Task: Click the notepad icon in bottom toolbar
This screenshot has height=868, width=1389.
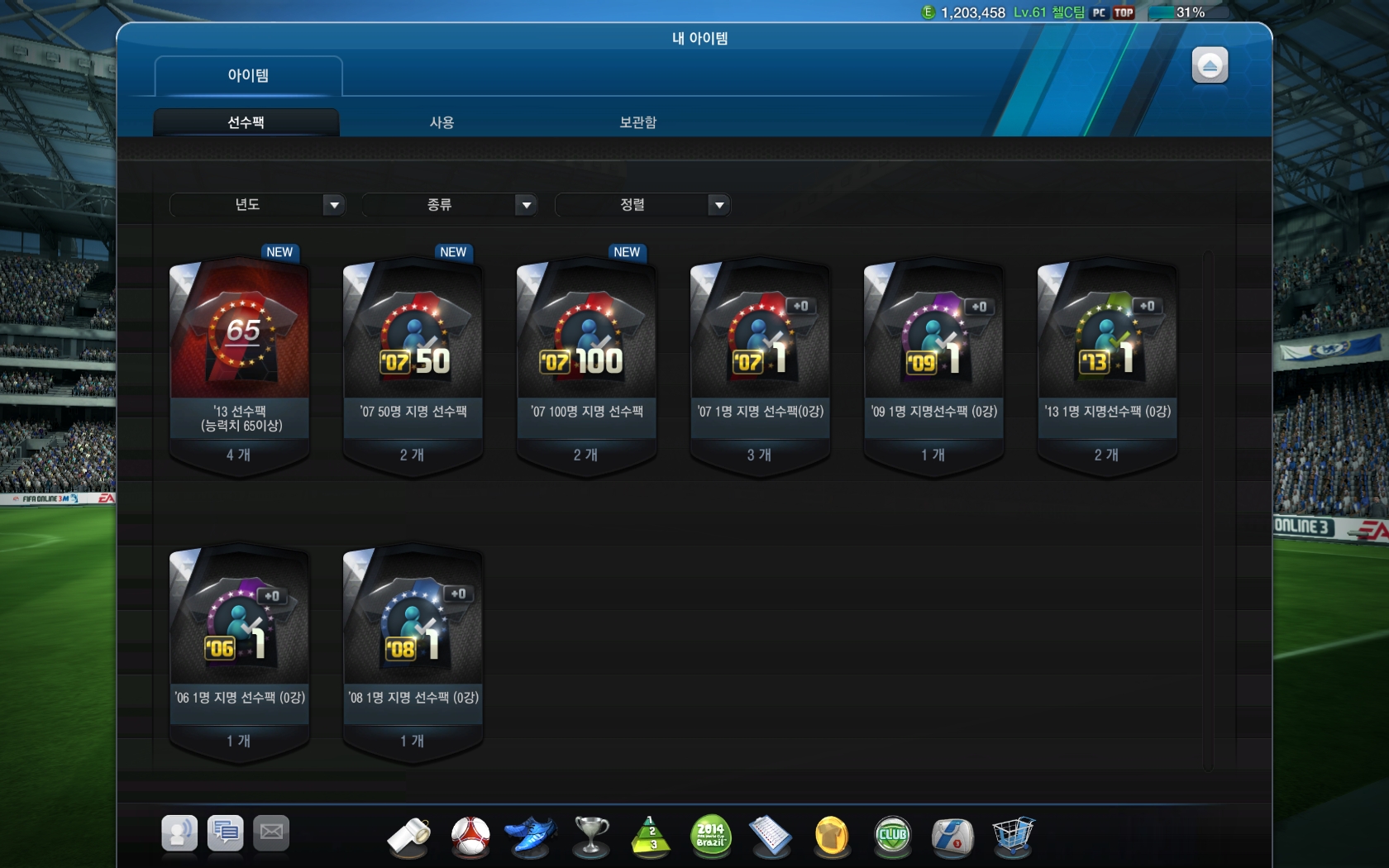Action: pyautogui.click(x=771, y=836)
